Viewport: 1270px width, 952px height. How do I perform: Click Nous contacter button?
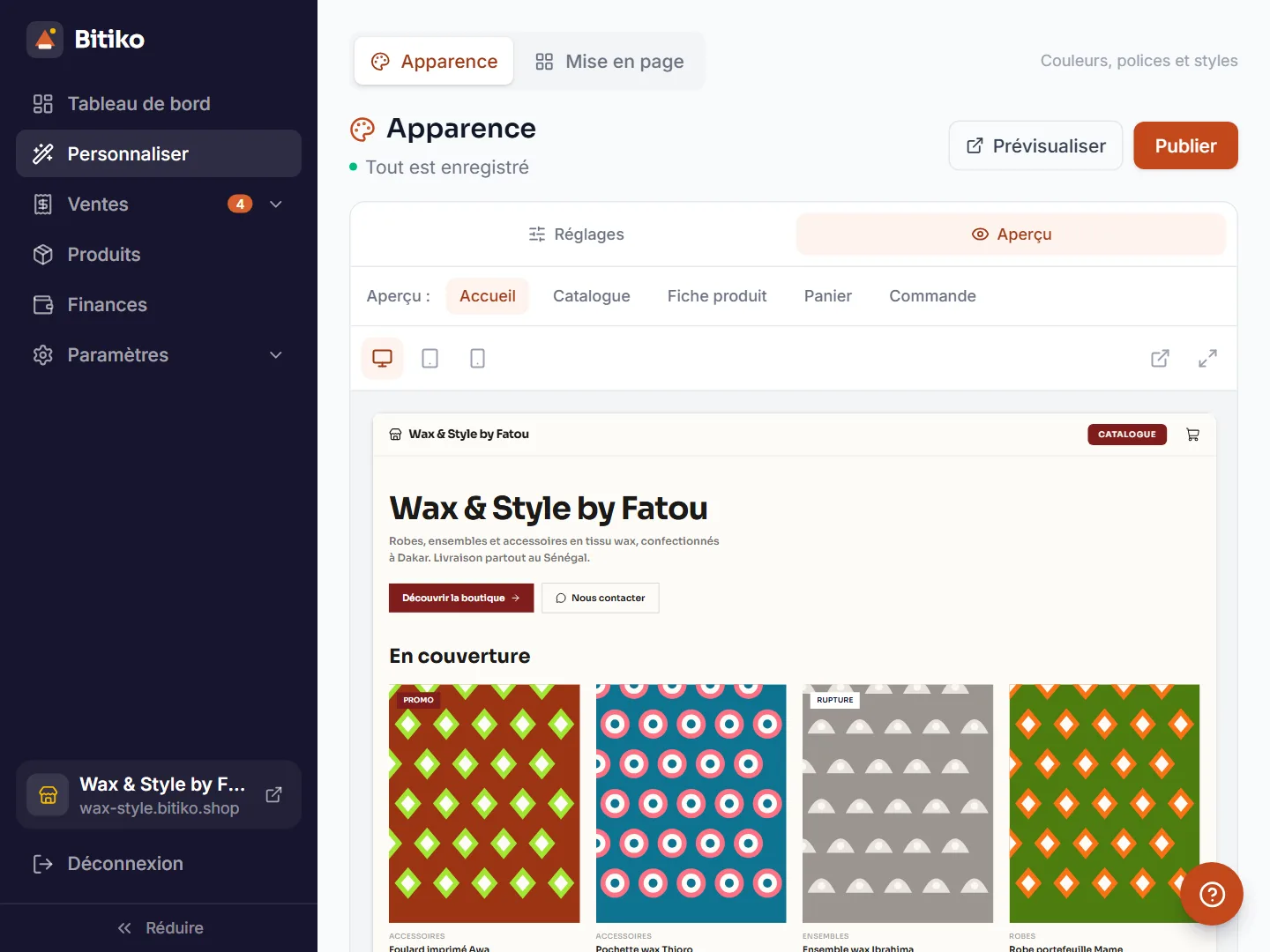click(x=601, y=599)
